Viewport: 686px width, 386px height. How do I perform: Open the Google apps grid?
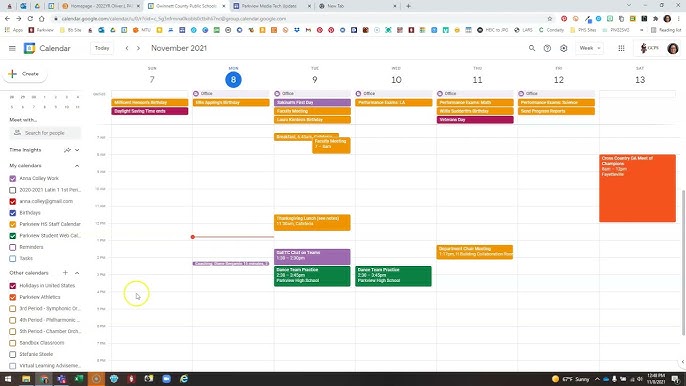coord(621,48)
